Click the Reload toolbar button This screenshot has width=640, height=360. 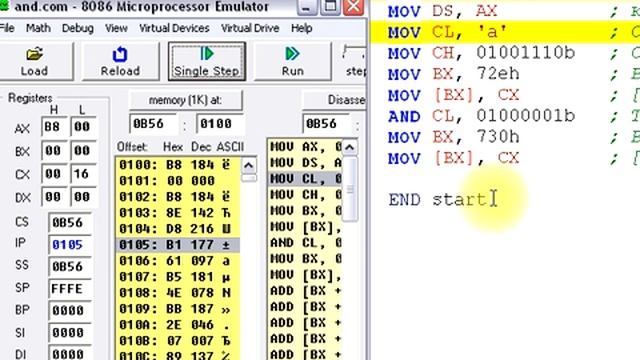pyautogui.click(x=120, y=61)
